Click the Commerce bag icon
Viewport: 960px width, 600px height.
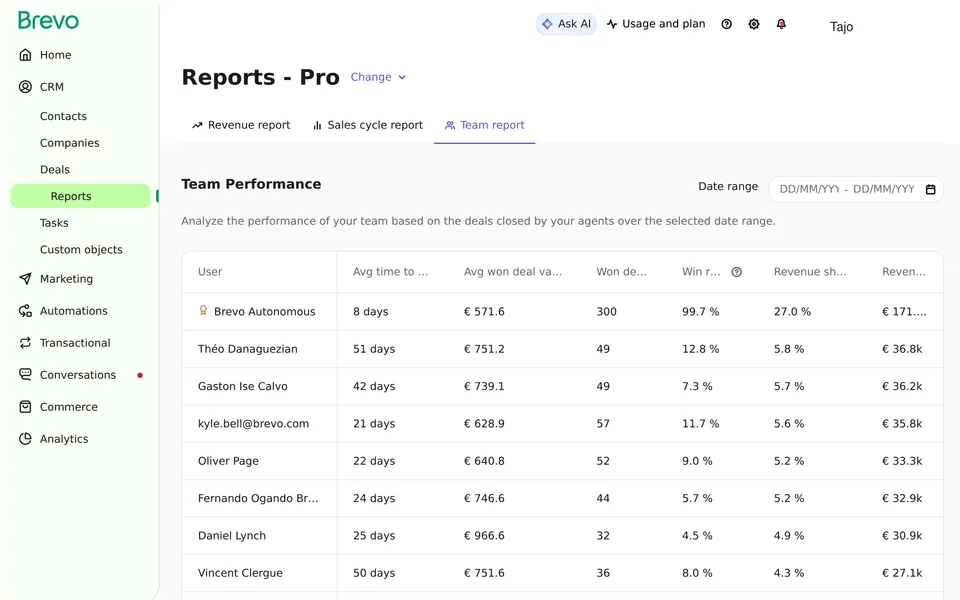[25, 407]
